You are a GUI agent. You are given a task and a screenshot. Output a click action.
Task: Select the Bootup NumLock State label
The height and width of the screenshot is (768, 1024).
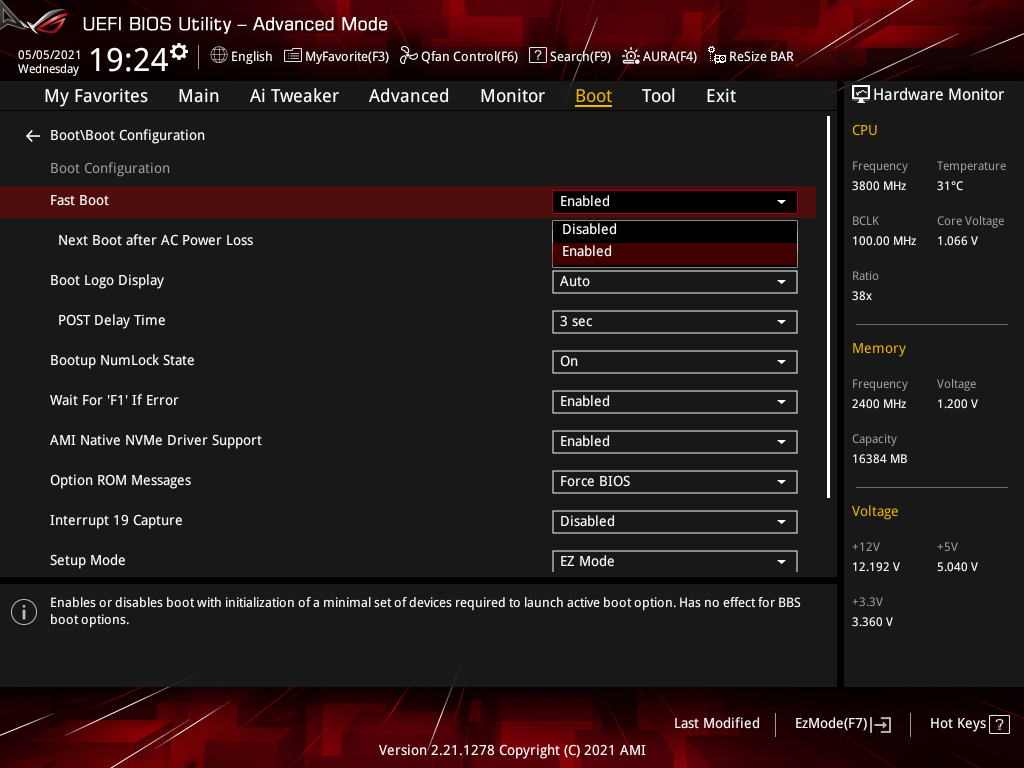pyautogui.click(x=122, y=360)
